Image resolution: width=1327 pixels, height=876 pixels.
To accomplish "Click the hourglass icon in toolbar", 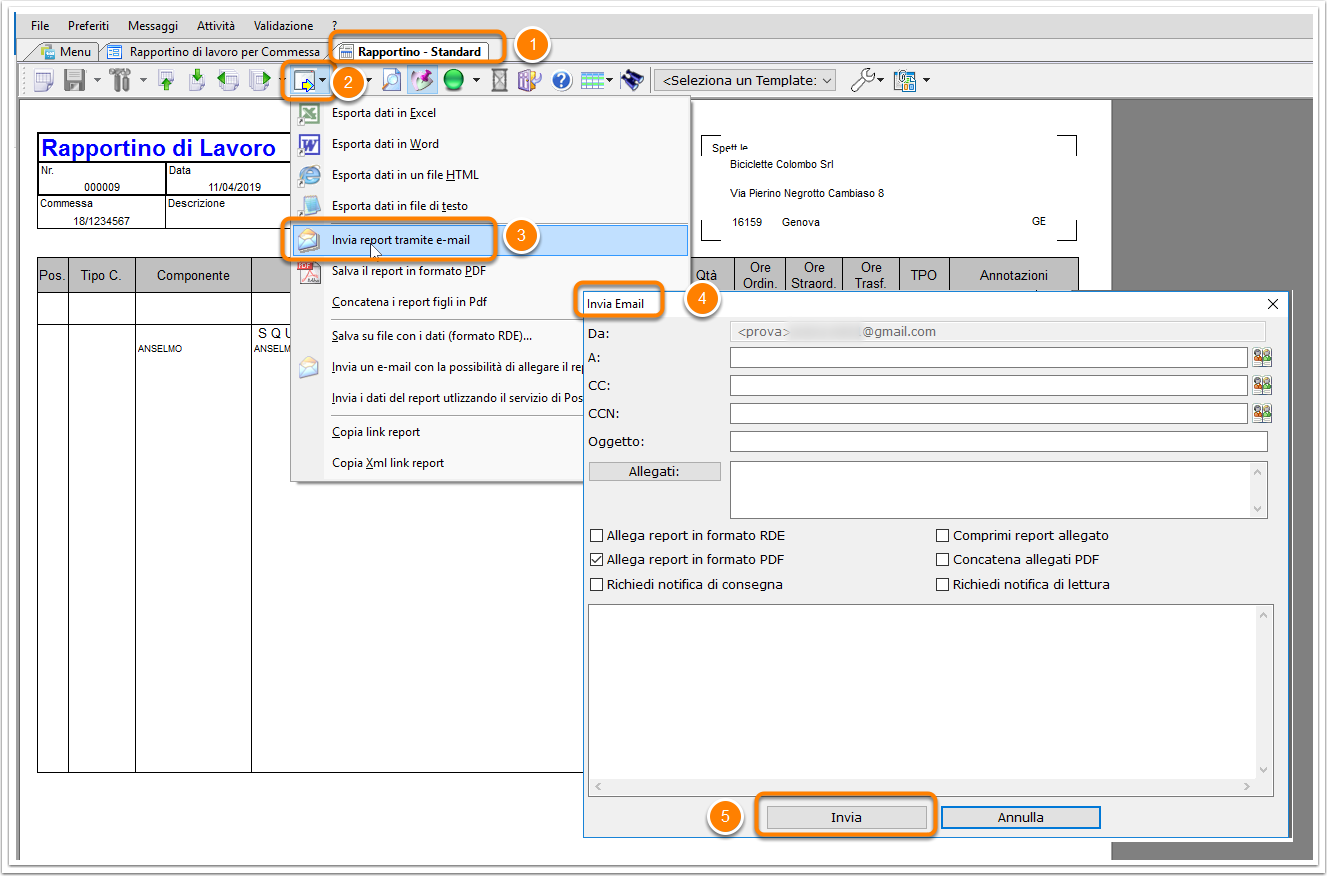I will [x=500, y=81].
